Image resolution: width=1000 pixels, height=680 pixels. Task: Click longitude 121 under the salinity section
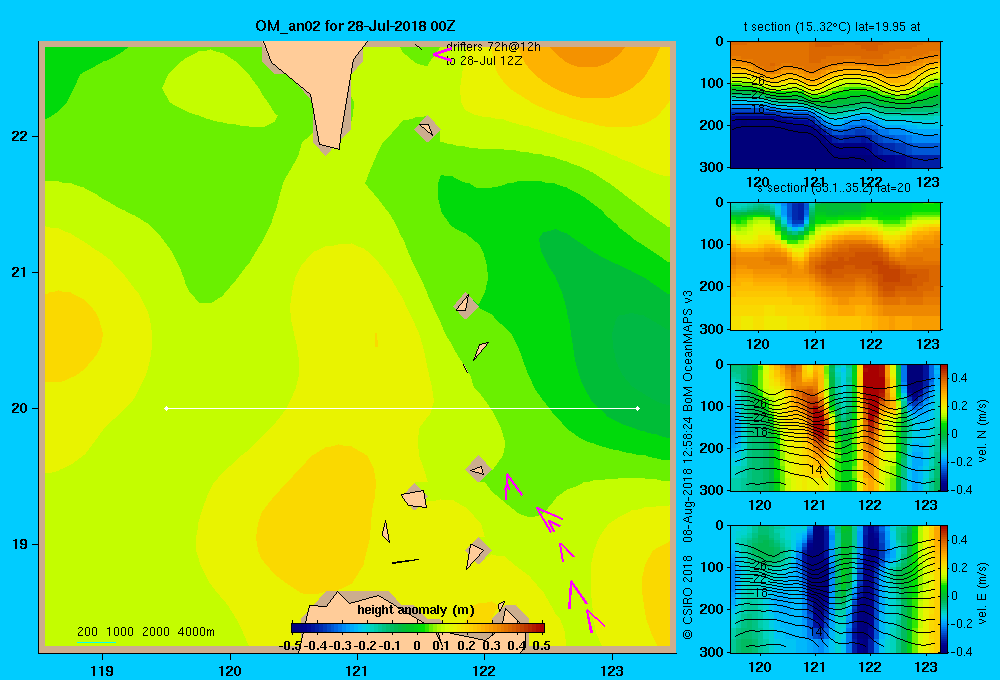coord(814,344)
